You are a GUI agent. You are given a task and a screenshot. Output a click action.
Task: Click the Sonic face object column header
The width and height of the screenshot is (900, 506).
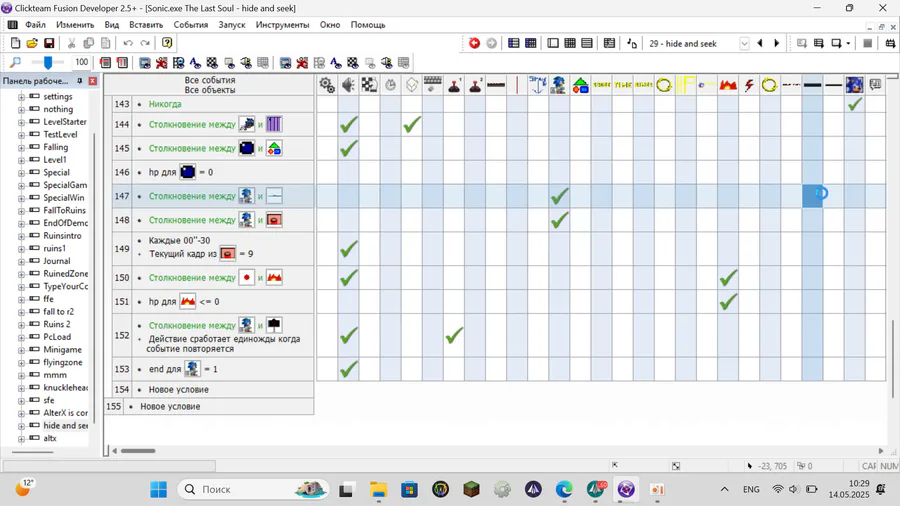point(854,85)
